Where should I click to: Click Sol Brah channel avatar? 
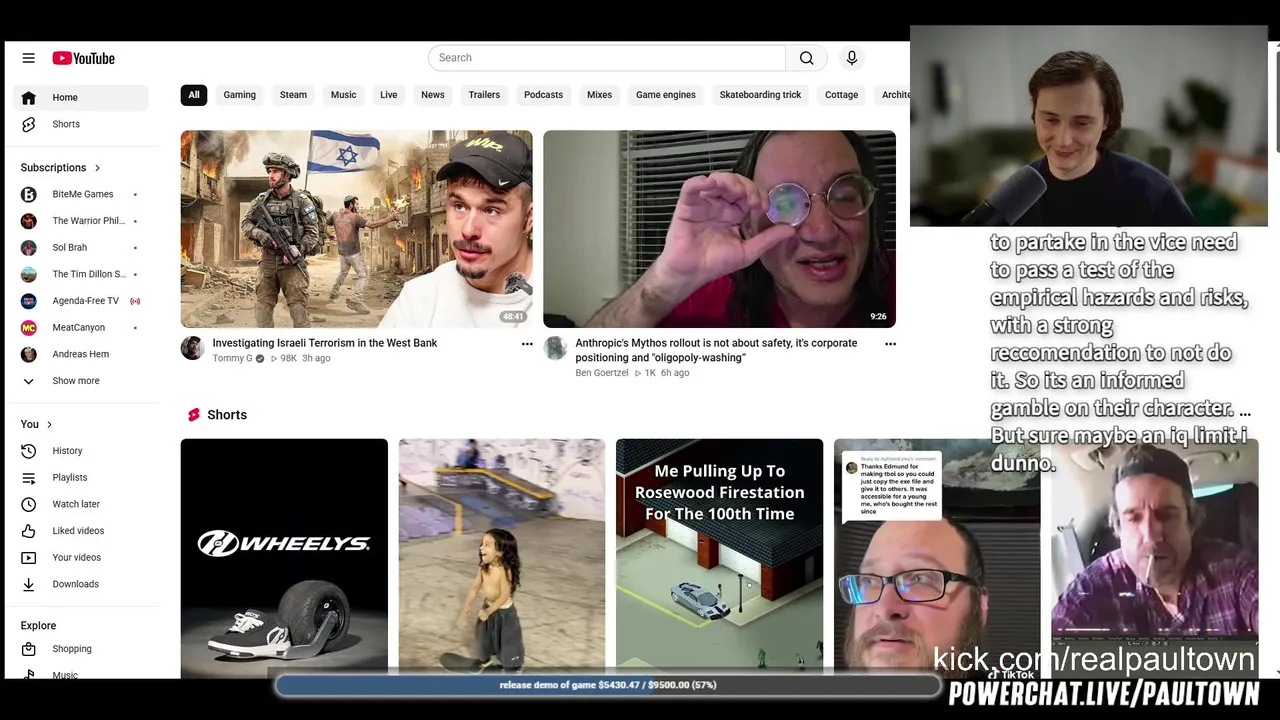tap(28, 247)
